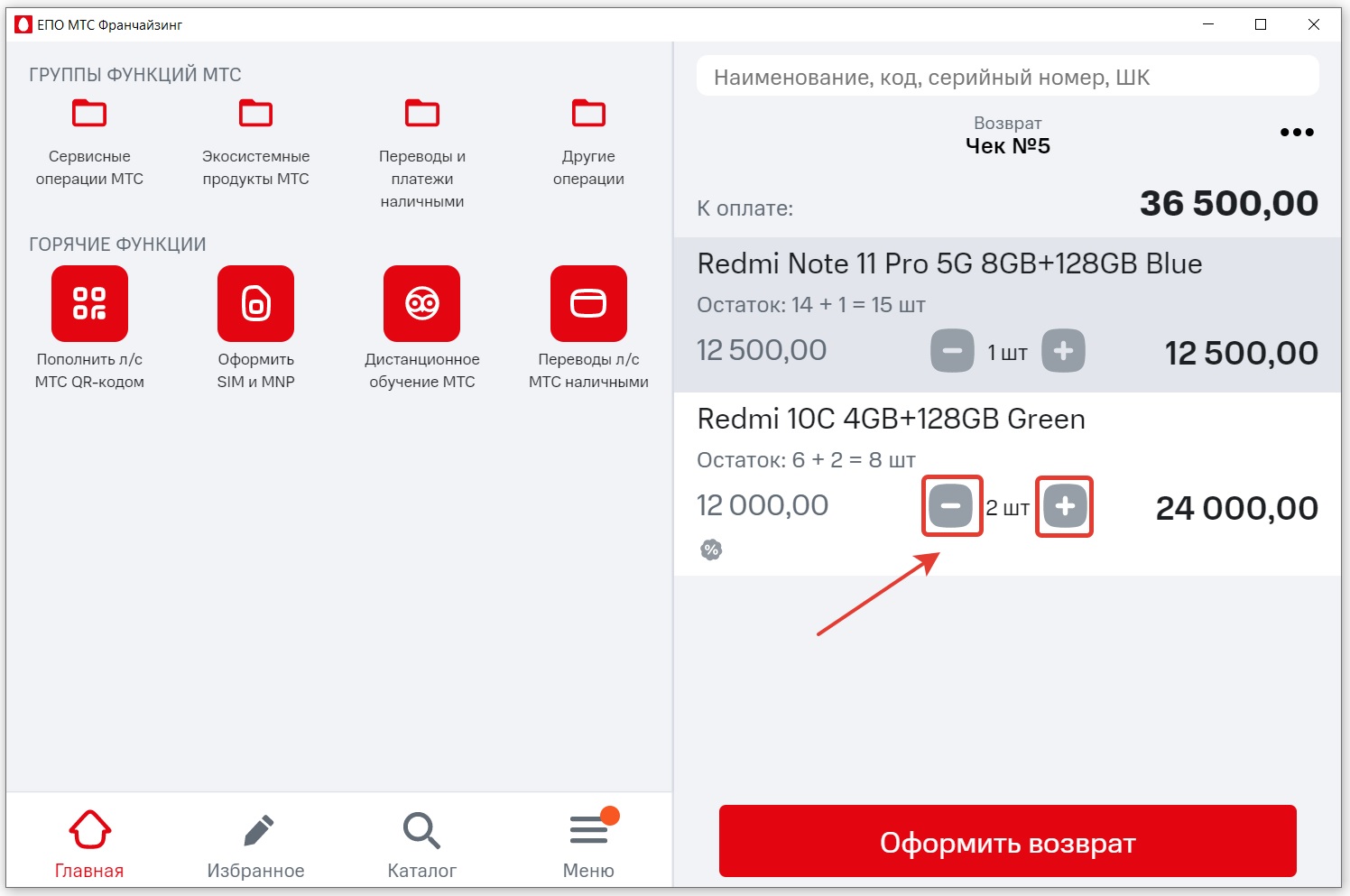Screen dimensions: 1350x896
Task: Minimize the ЕПО МТС Франчайзинг window
Action: click(1208, 24)
